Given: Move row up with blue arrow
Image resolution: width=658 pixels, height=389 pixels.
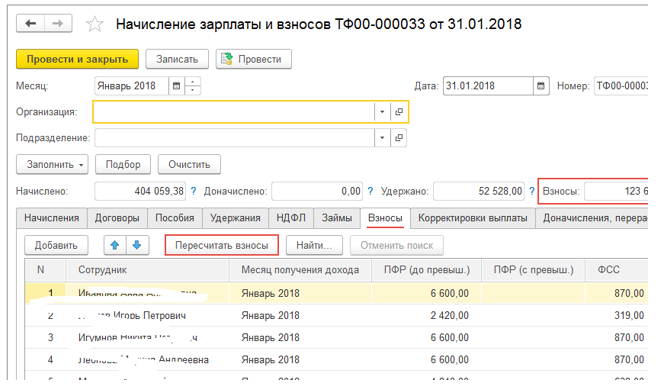Looking at the screenshot, I should 115,245.
